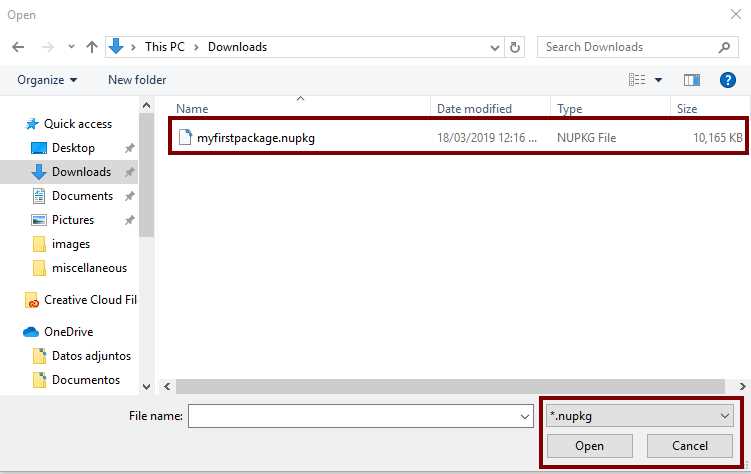Click the file list horizontal scrollbar
This screenshot has width=751, height=474.
(450, 386)
